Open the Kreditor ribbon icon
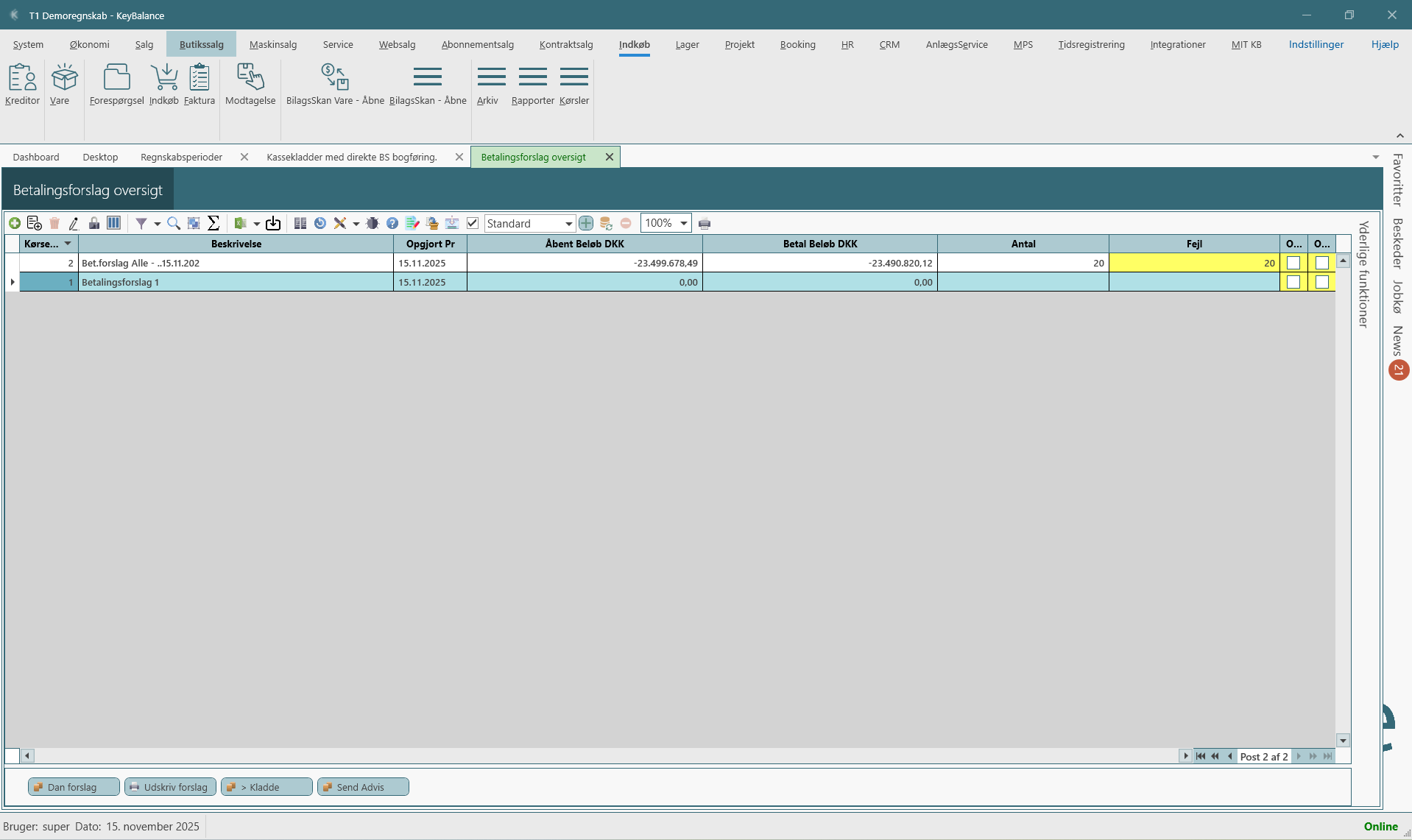The width and height of the screenshot is (1412, 840). pos(22,85)
